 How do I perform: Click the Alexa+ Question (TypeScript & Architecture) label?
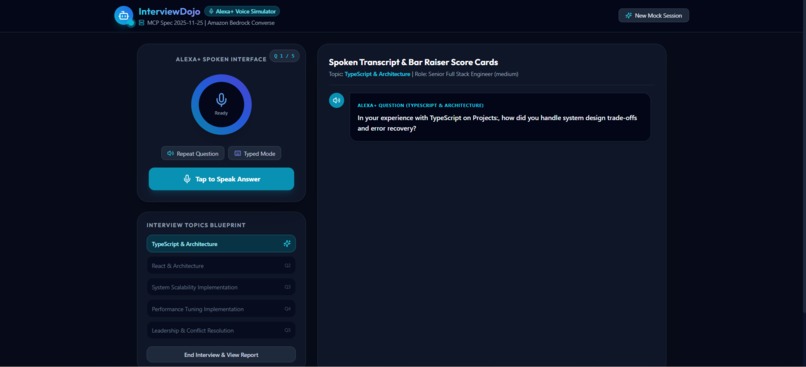[420, 105]
